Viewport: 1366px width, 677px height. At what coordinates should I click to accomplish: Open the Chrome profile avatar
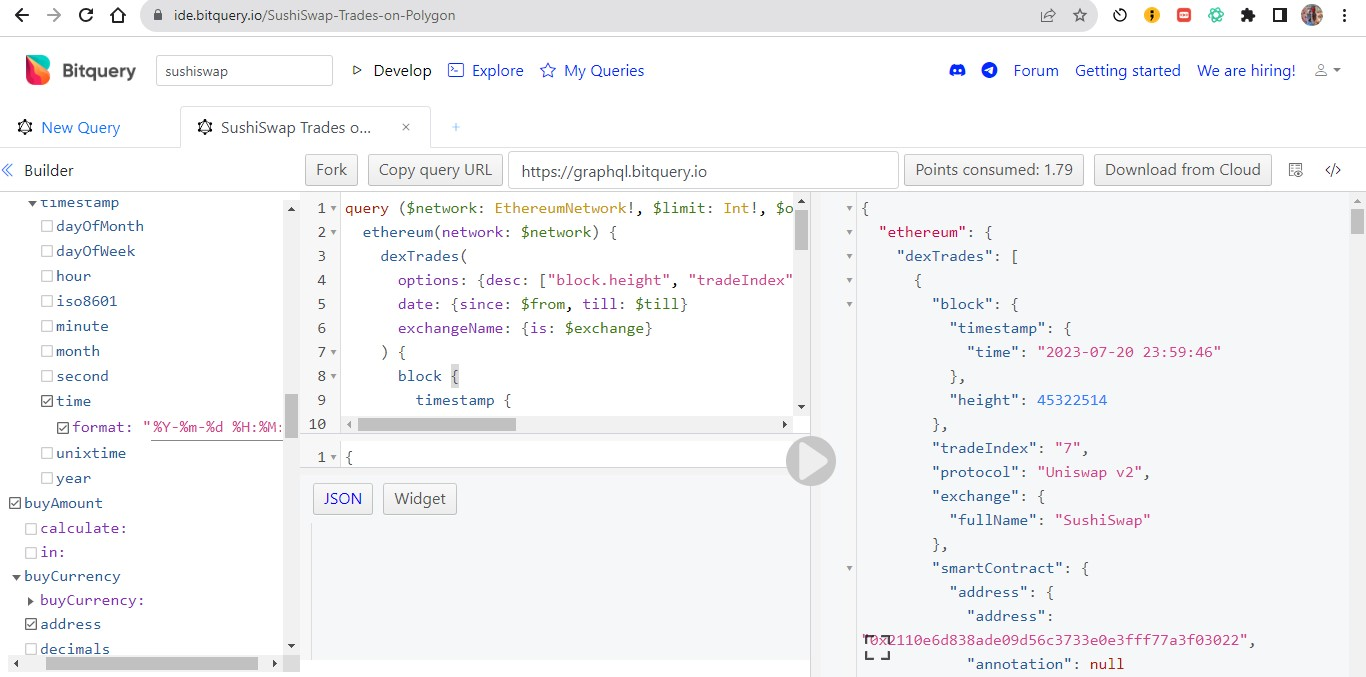[x=1312, y=16]
